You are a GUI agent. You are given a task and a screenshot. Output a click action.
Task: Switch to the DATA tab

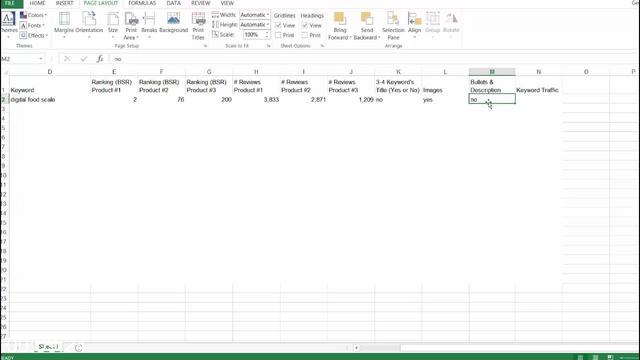coord(173,3)
